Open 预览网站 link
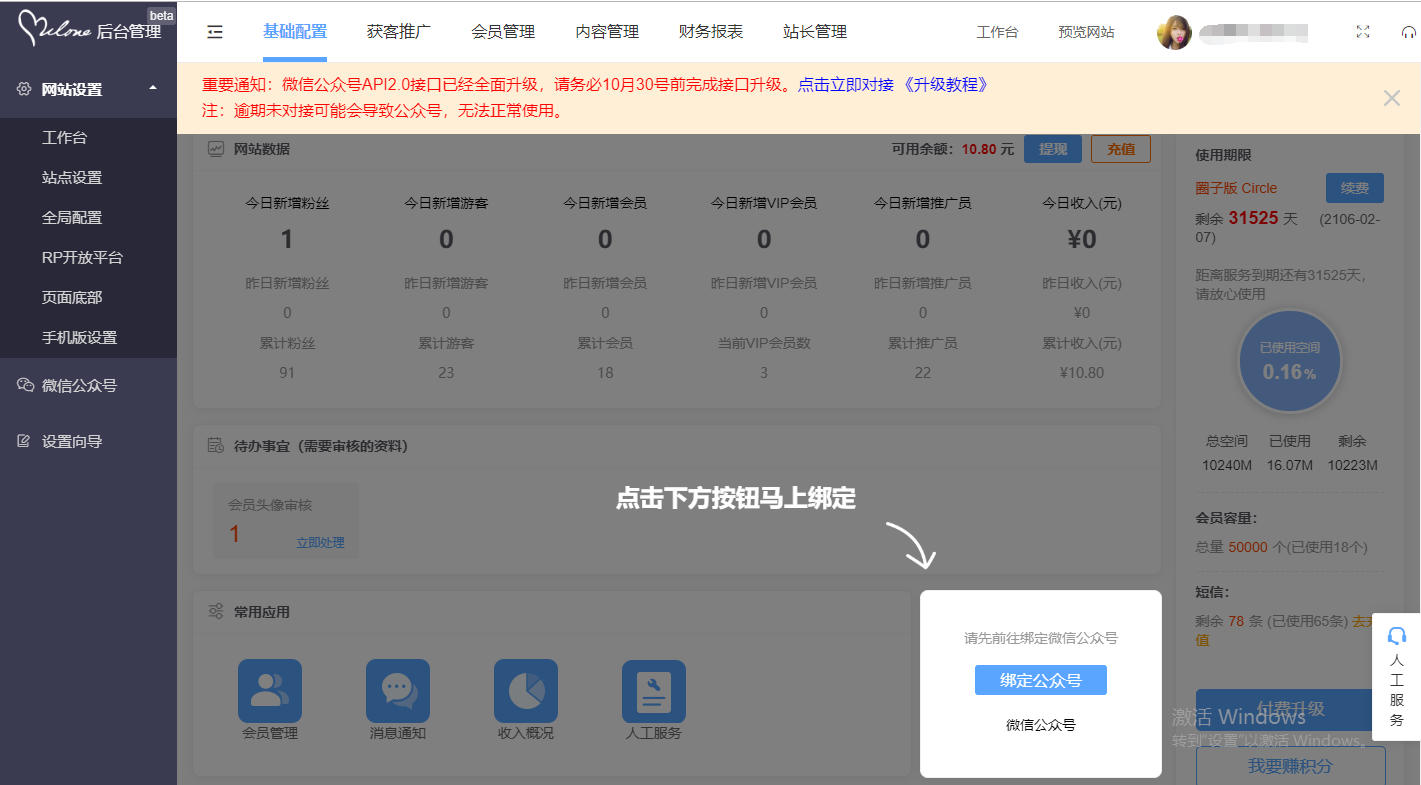The width and height of the screenshot is (1421, 785). click(x=1086, y=32)
